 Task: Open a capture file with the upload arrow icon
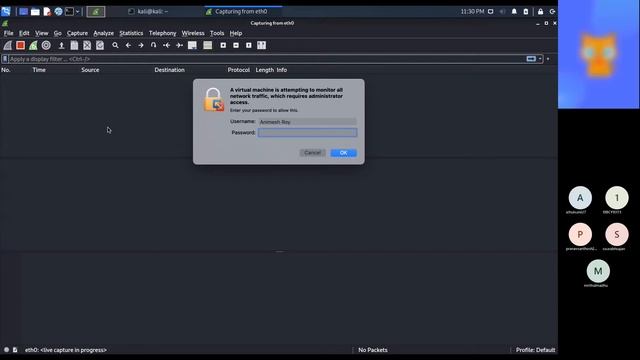[x=61, y=45]
